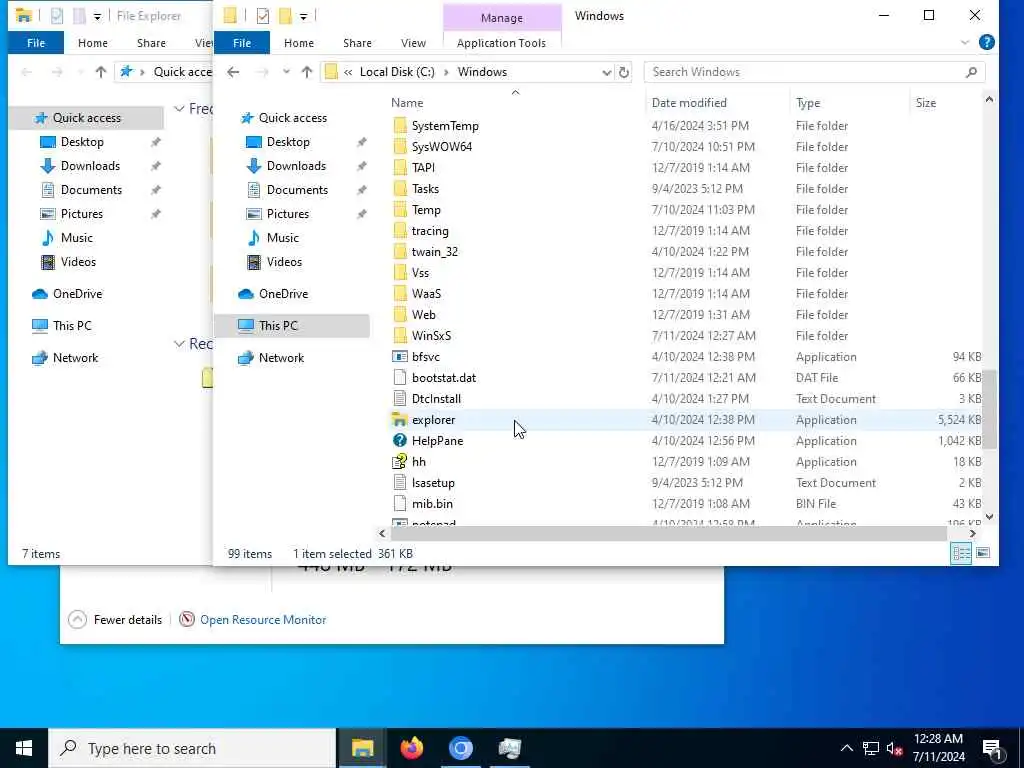Select the SystemTemp folder icon
Viewport: 1024px width, 768px height.
click(400, 125)
